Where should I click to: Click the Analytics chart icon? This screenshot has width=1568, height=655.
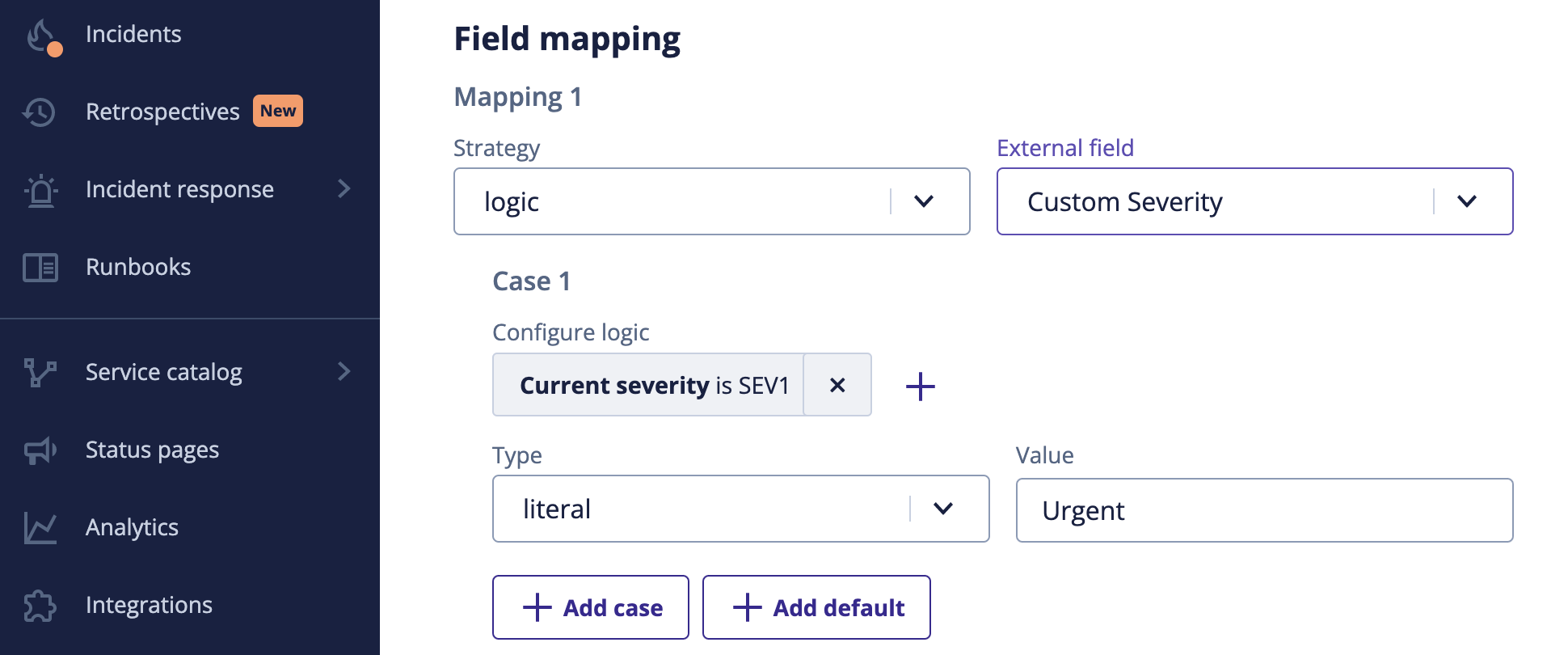tap(40, 528)
